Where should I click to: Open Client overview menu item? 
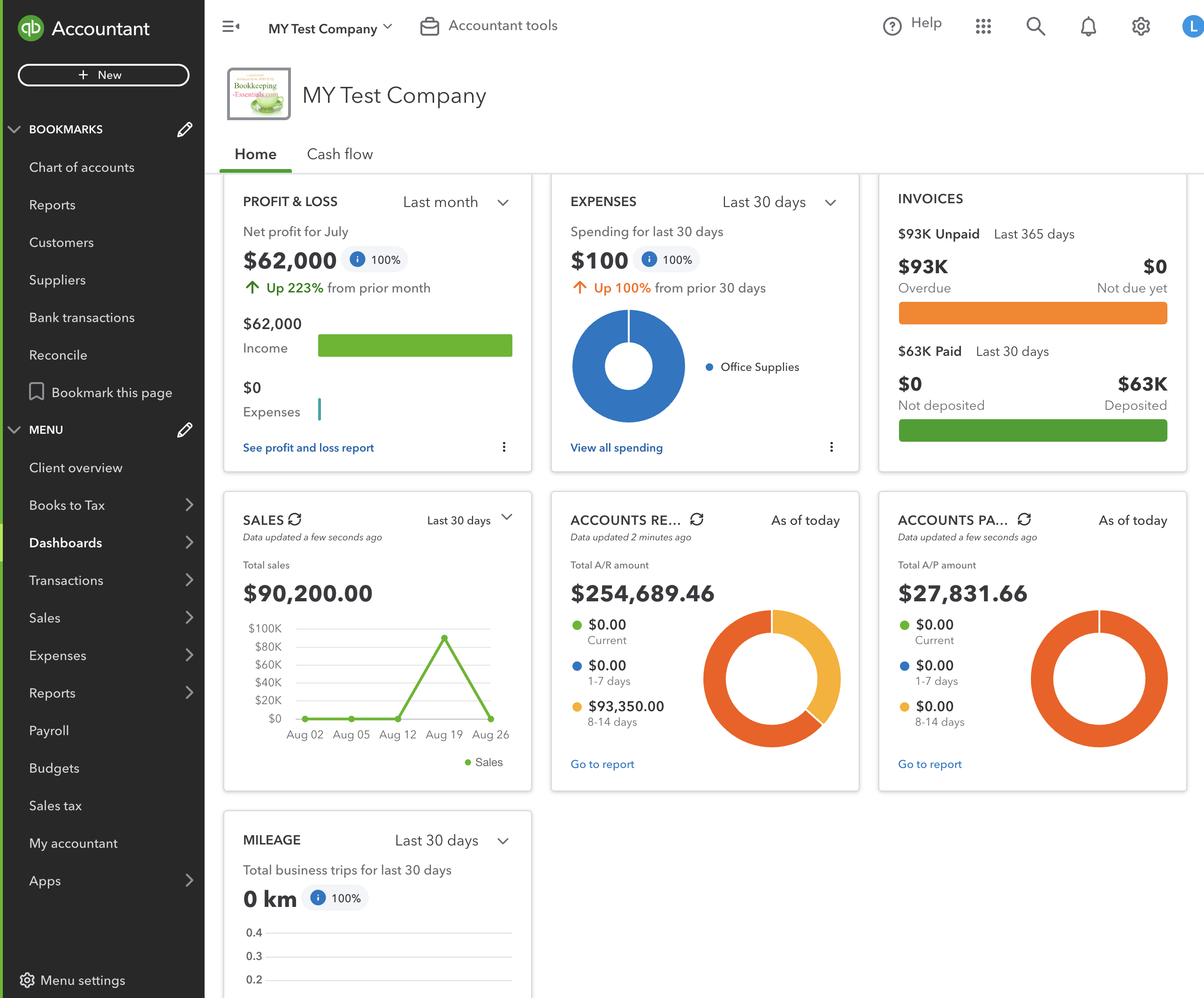(76, 468)
